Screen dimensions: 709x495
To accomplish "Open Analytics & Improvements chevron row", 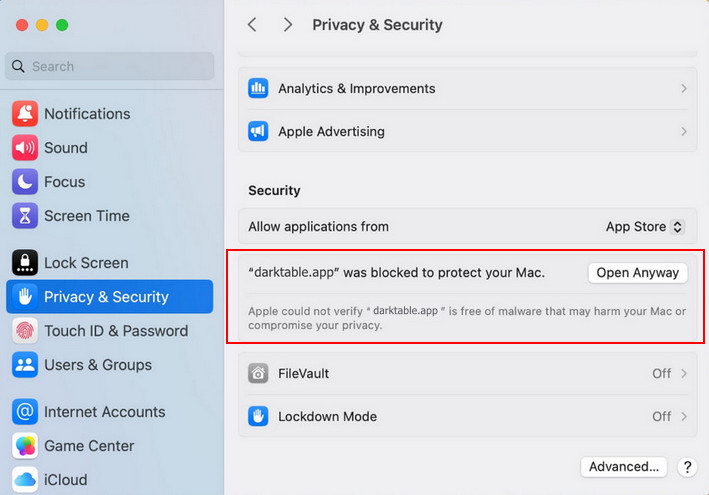I will [467, 88].
